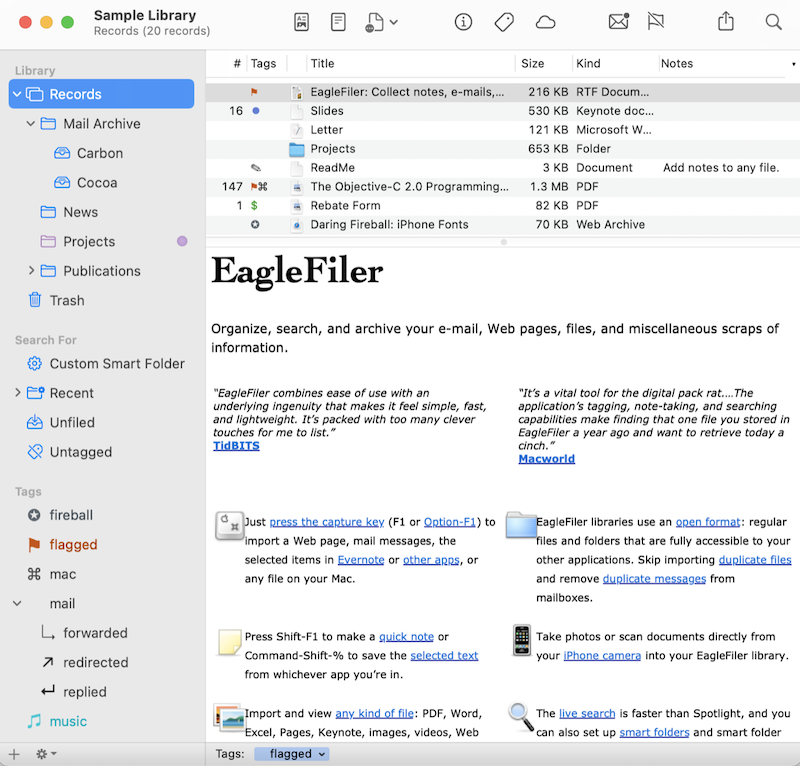Click the new plain text note icon

point(339,22)
